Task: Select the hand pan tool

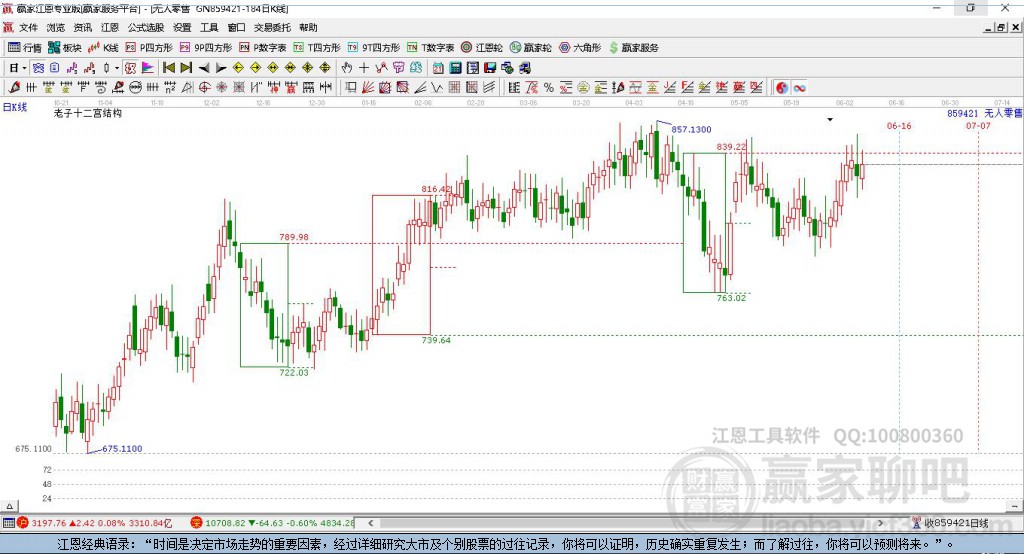Action: (347, 68)
